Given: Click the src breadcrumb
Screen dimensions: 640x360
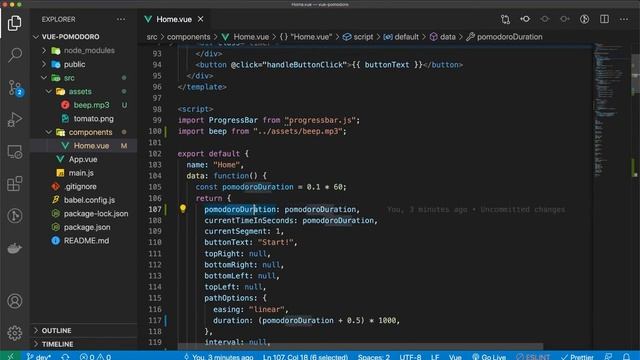Looking at the screenshot, I should (152, 37).
